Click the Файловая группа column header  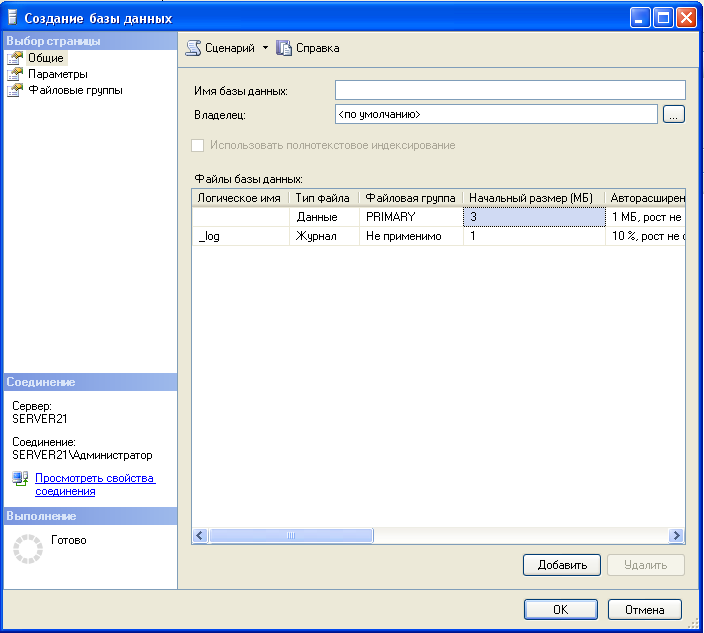click(410, 198)
